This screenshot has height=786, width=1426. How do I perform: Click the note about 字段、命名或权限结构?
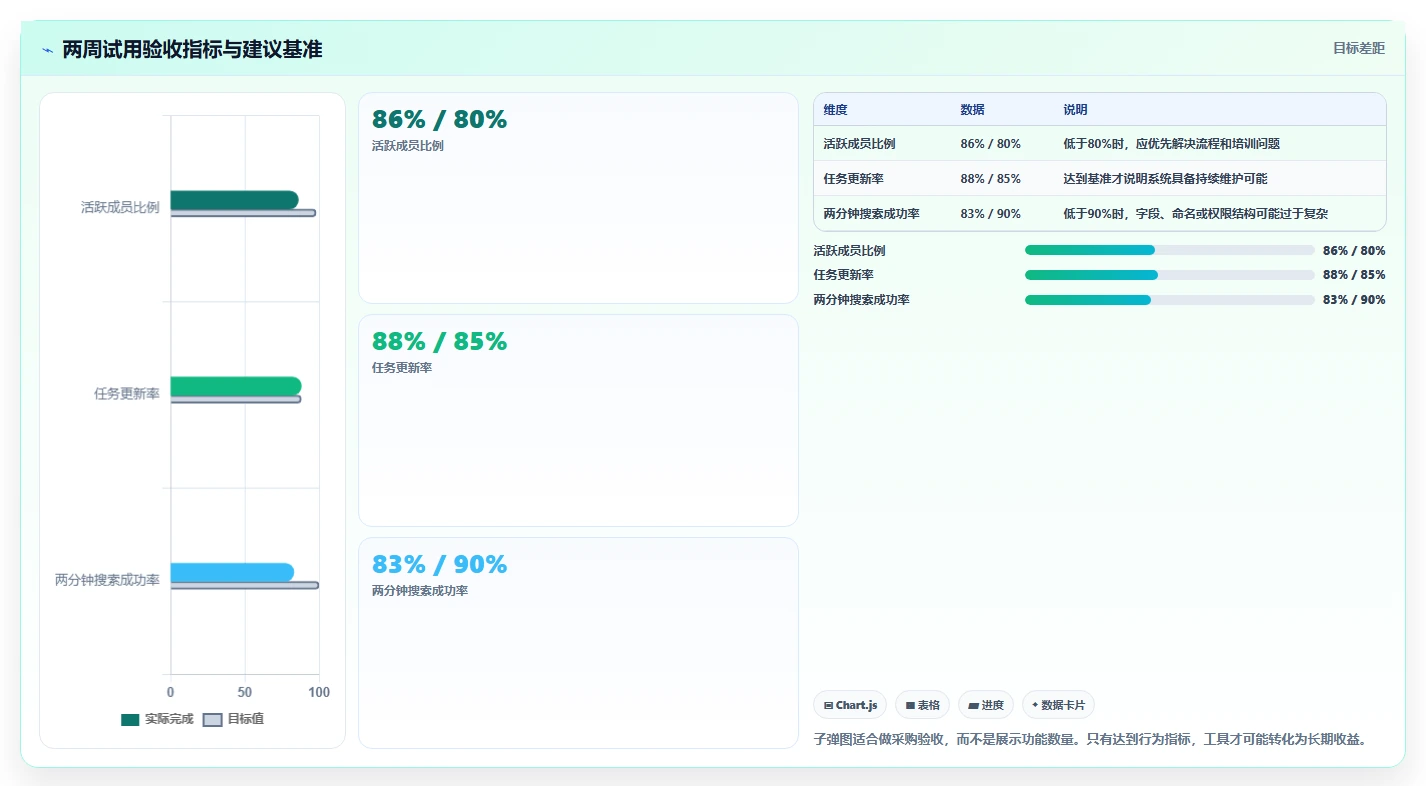(1195, 214)
